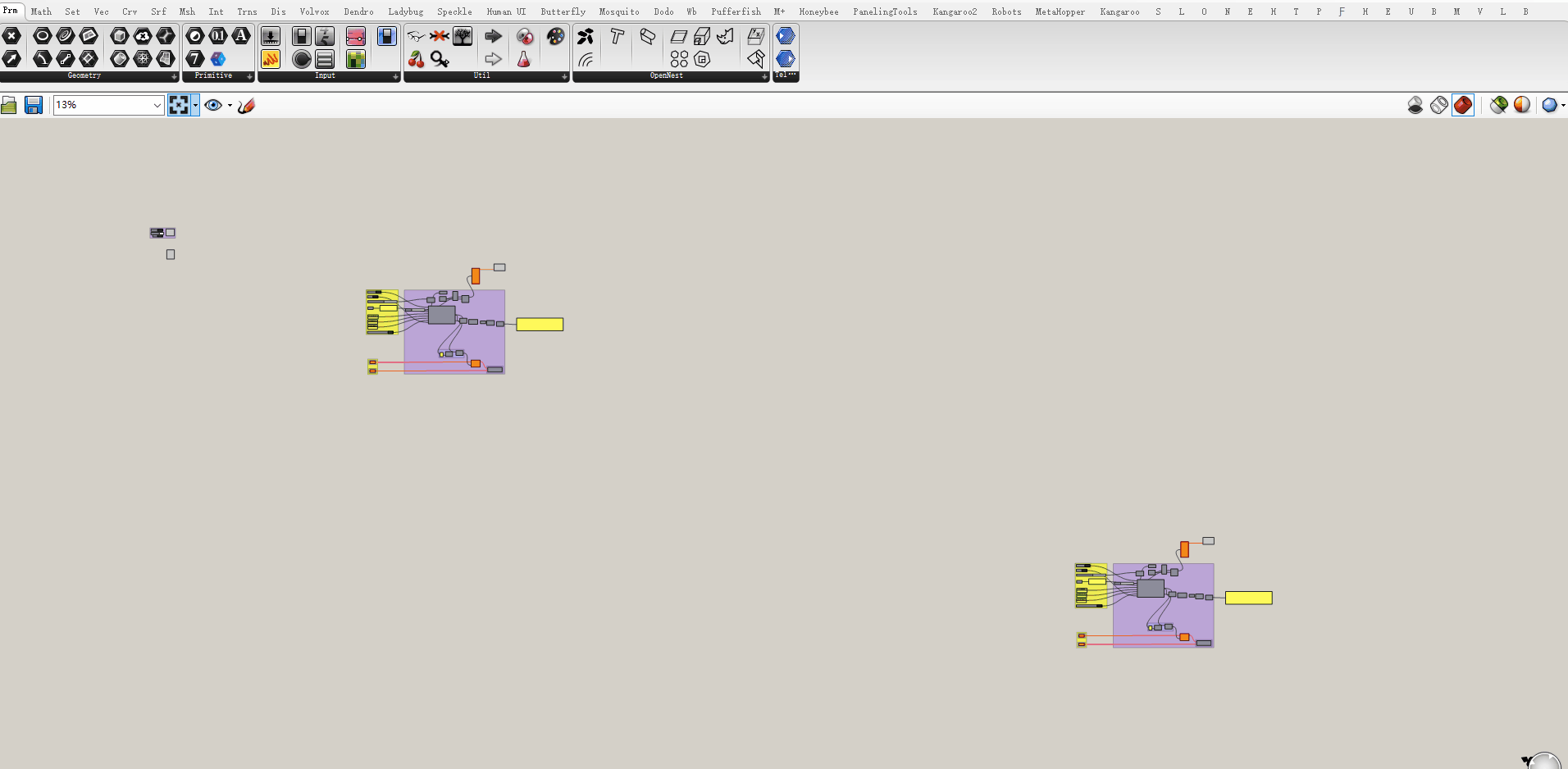
Task: Open the zoom percentage combo box
Action: [109, 105]
